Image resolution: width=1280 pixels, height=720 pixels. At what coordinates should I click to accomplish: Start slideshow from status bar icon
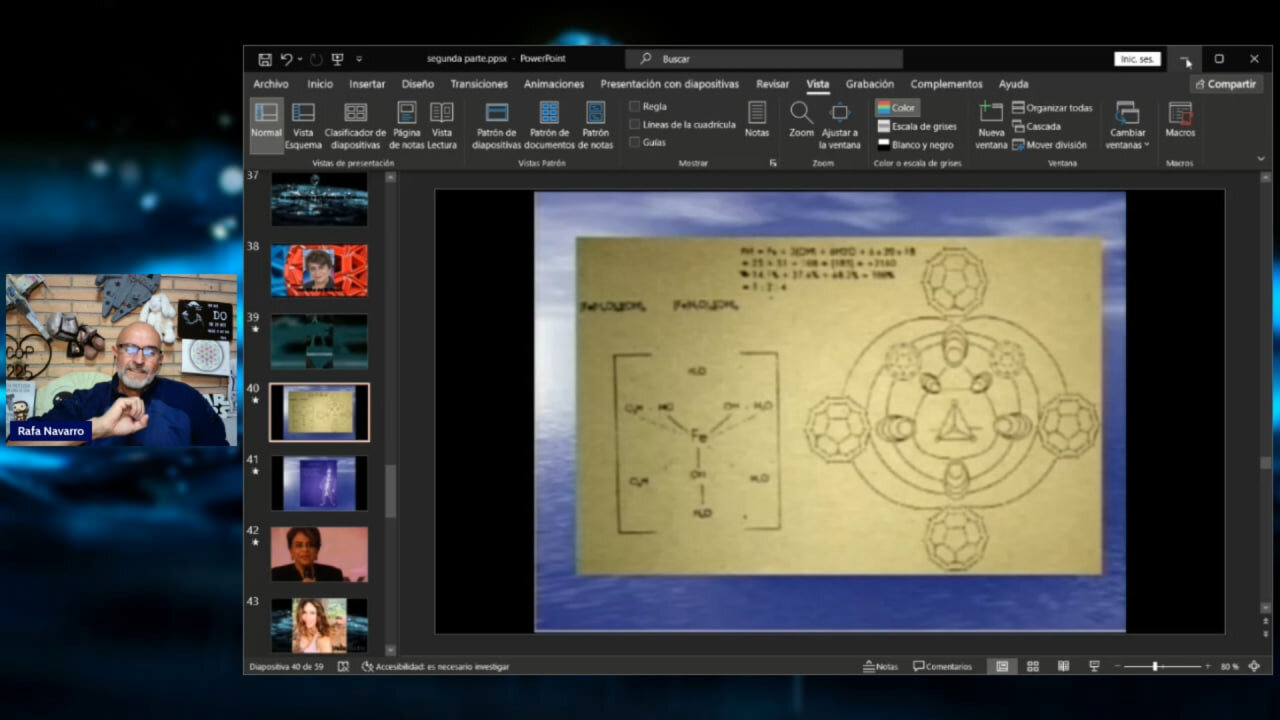pyautogui.click(x=1094, y=666)
